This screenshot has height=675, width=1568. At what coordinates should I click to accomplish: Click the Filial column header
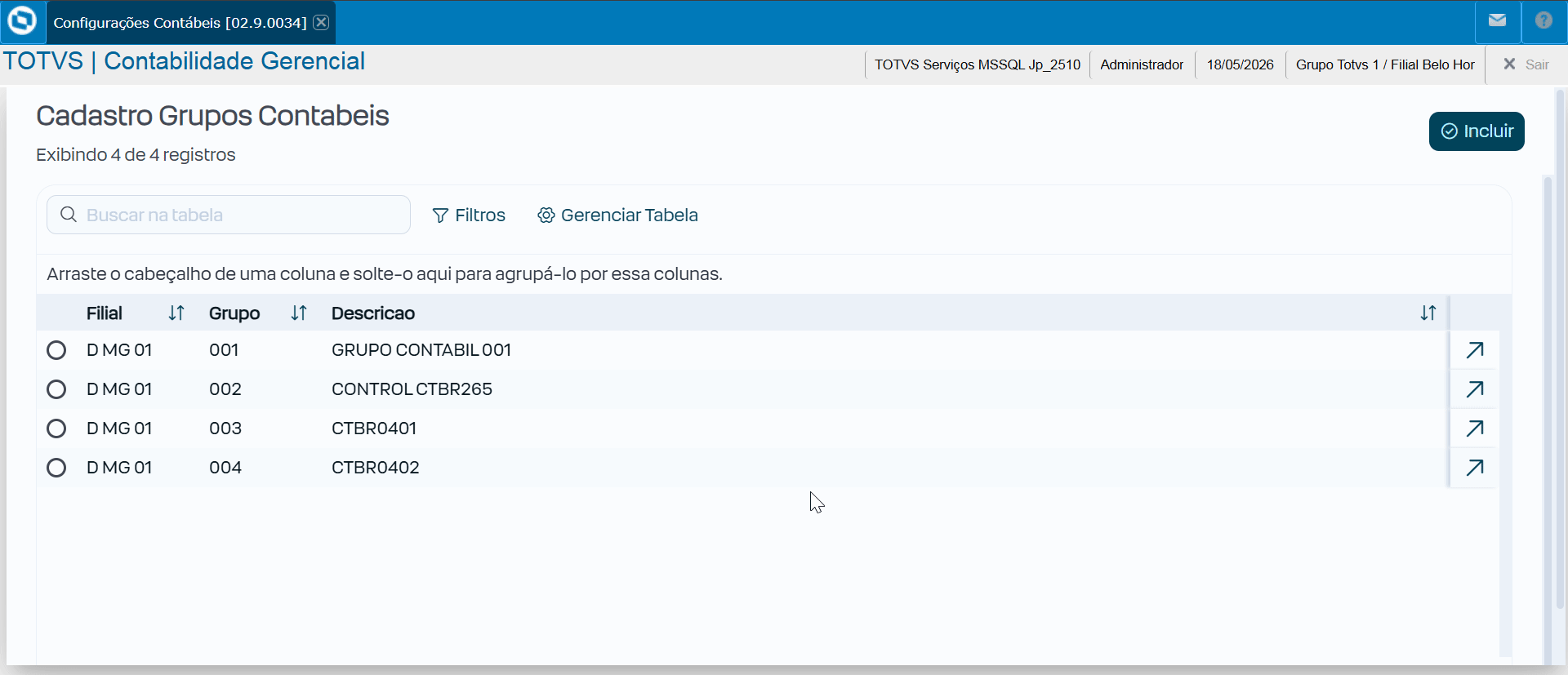105,313
